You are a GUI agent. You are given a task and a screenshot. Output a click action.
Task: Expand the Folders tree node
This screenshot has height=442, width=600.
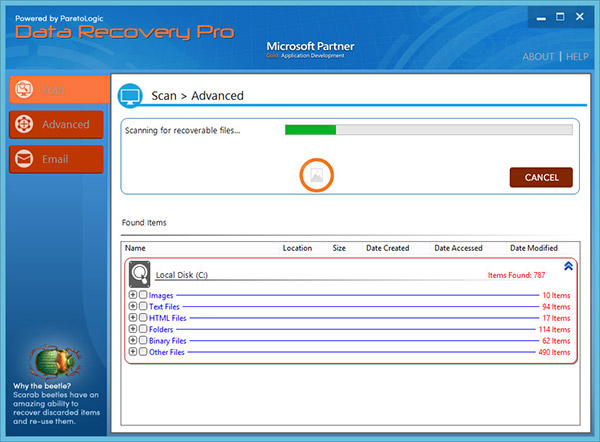[132, 329]
